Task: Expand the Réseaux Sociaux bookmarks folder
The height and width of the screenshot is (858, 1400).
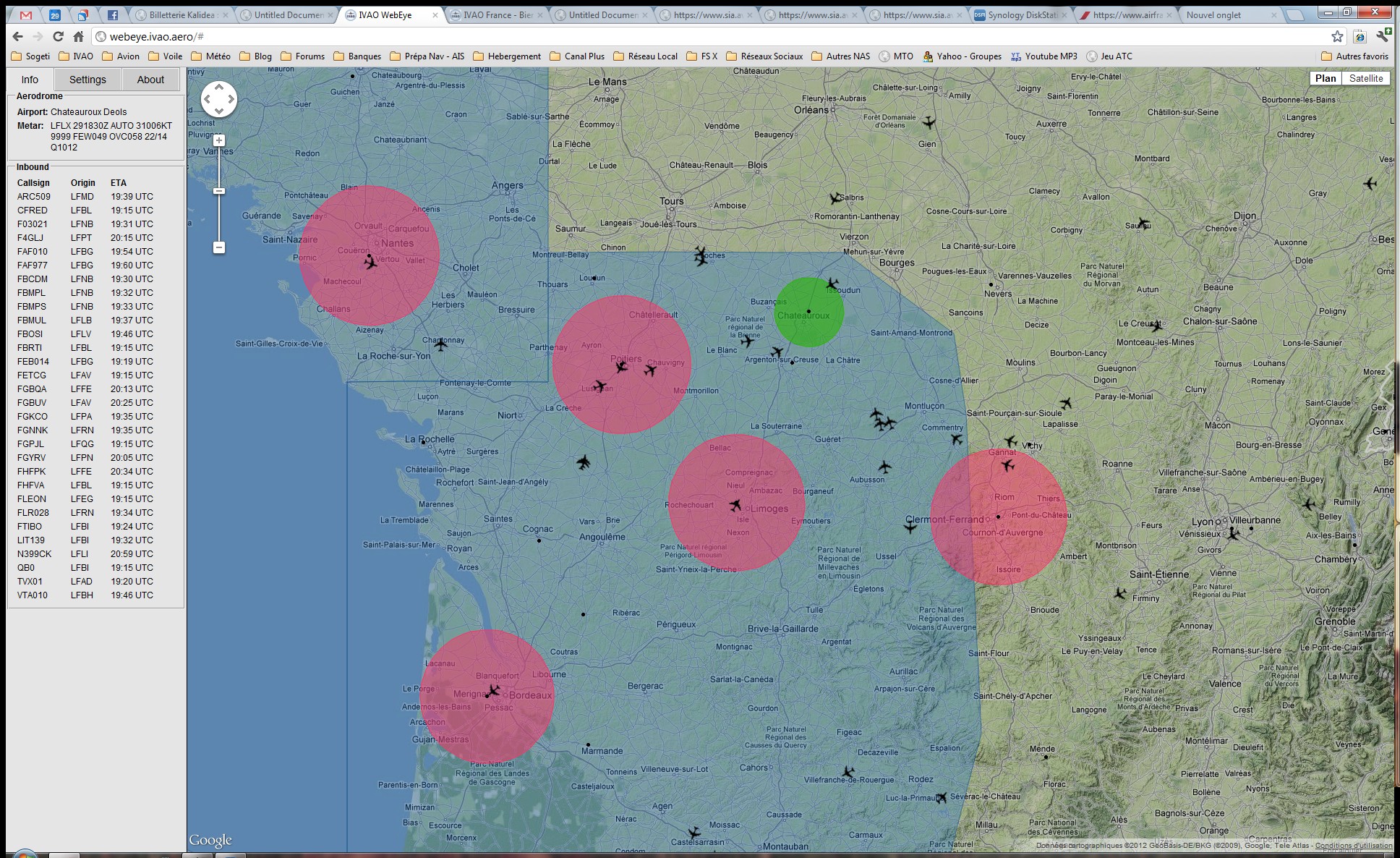Action: point(764,56)
